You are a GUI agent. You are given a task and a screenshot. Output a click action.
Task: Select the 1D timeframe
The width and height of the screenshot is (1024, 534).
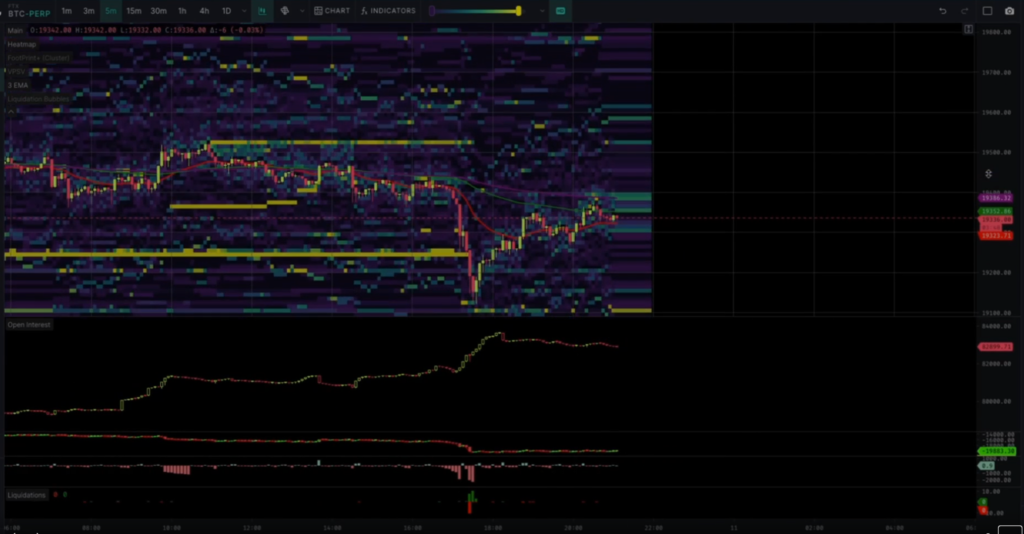[226, 11]
